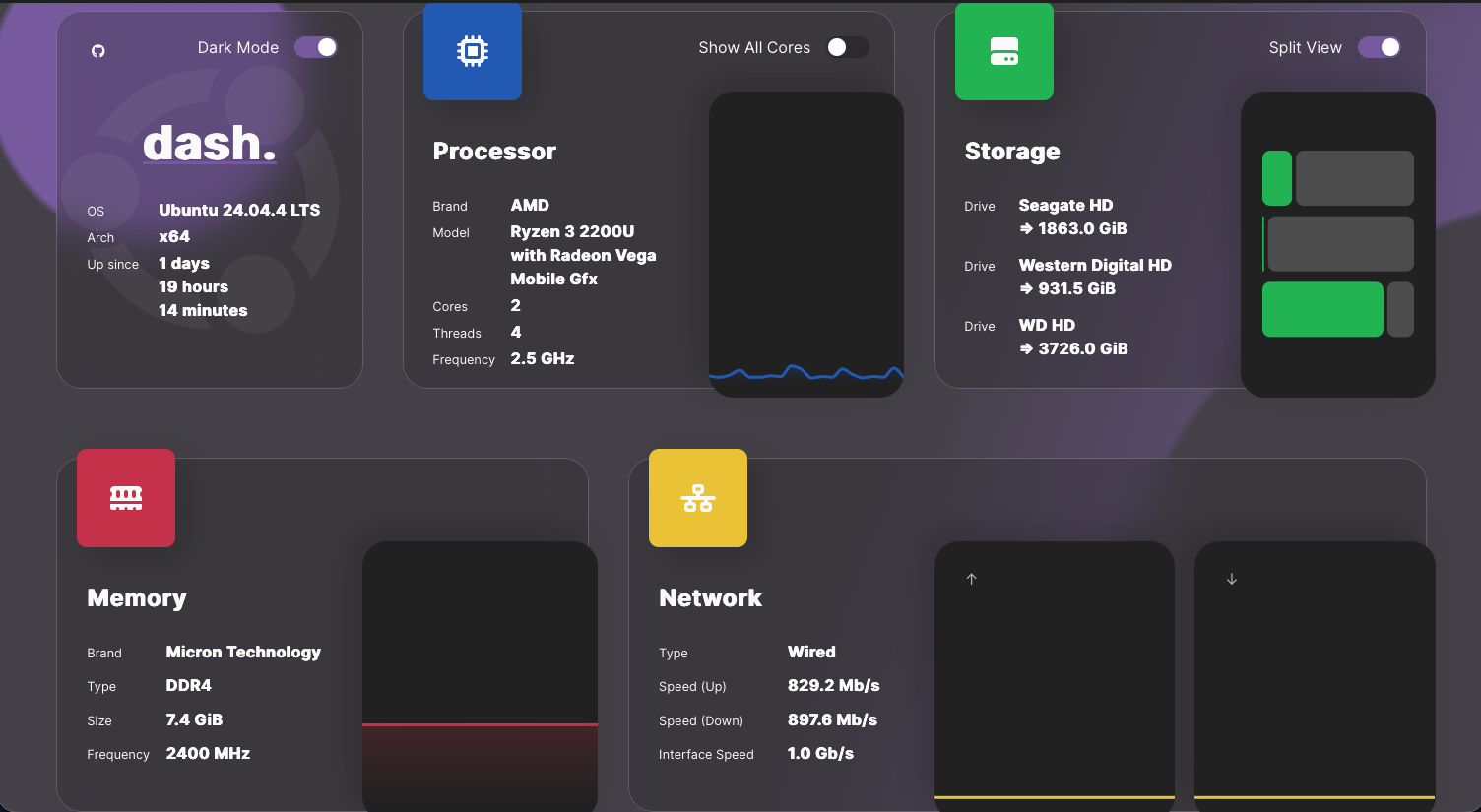
Task: Click the DDR4 memory type value
Action: pyautogui.click(x=188, y=685)
